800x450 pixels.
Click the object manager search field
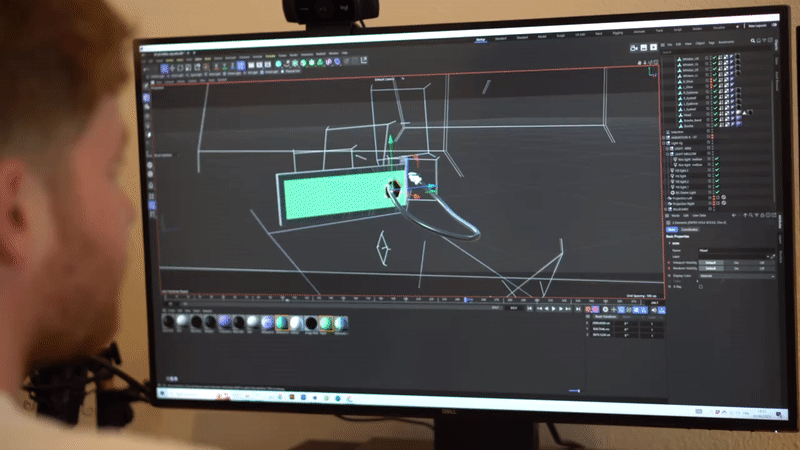click(x=717, y=52)
